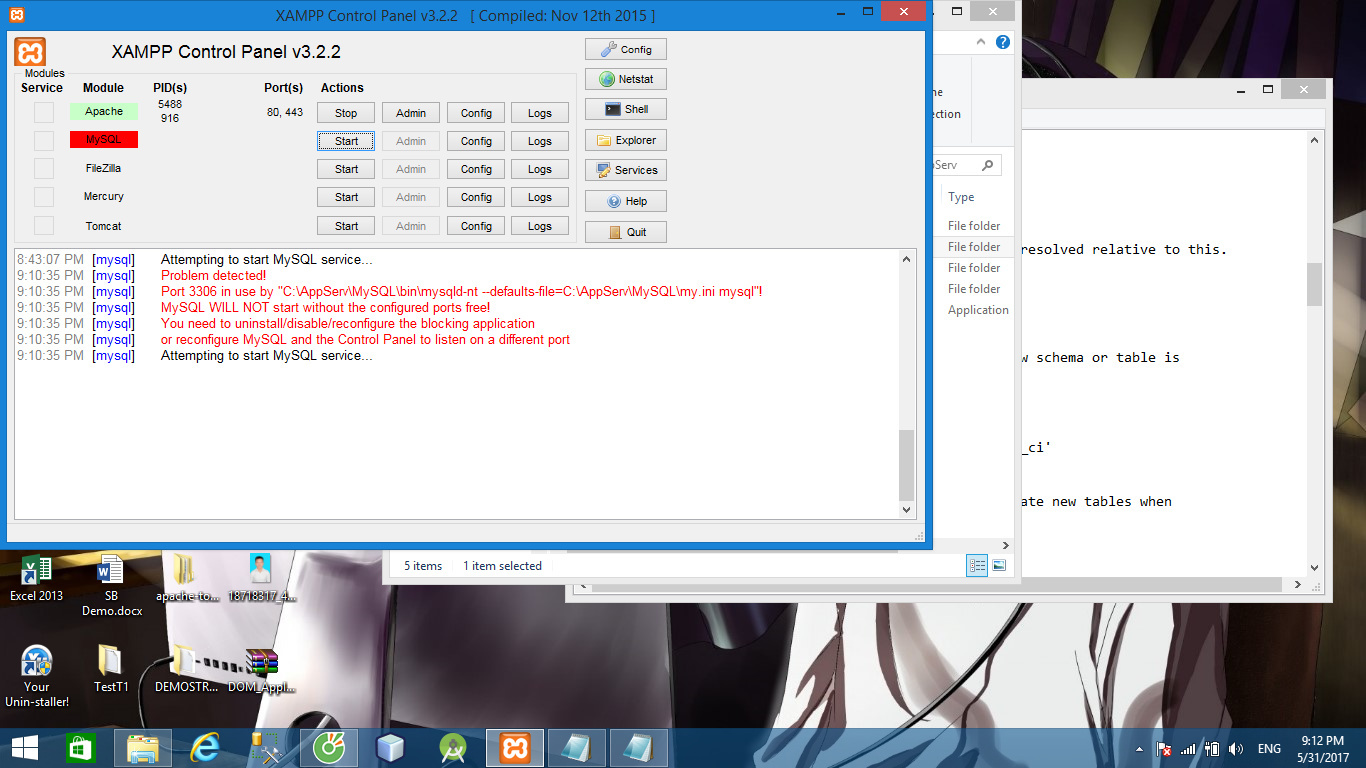Open Config for the Apache module
Screen dimensions: 1366x768
click(x=476, y=113)
